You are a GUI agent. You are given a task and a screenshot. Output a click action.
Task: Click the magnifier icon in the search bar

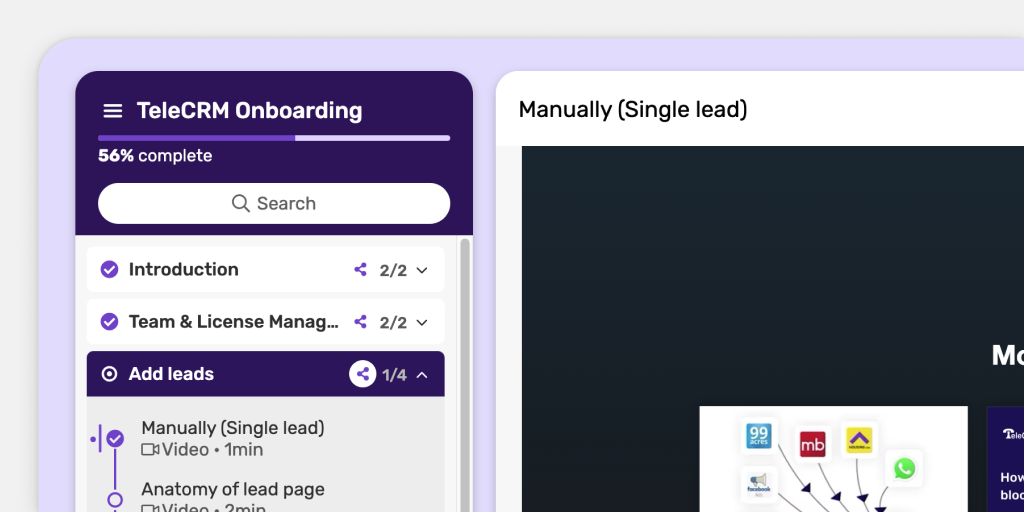click(x=240, y=203)
